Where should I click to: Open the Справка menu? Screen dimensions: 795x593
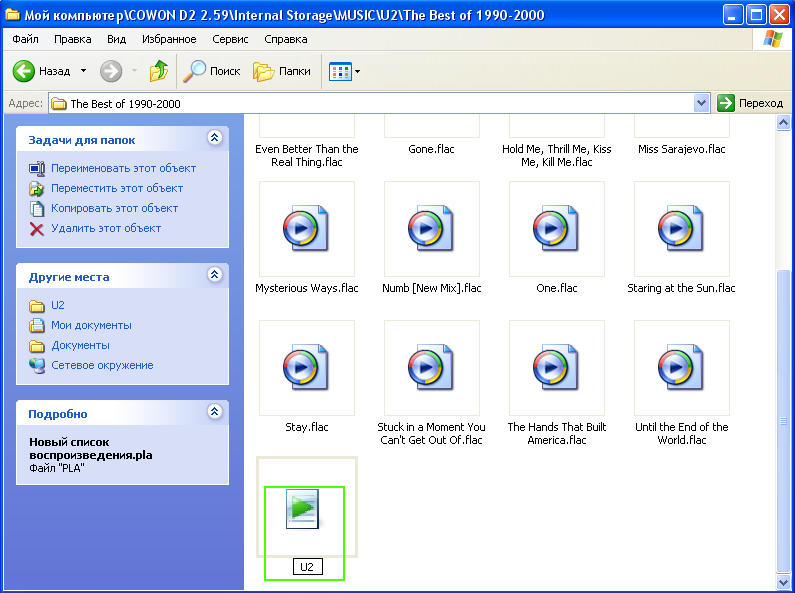[x=285, y=39]
